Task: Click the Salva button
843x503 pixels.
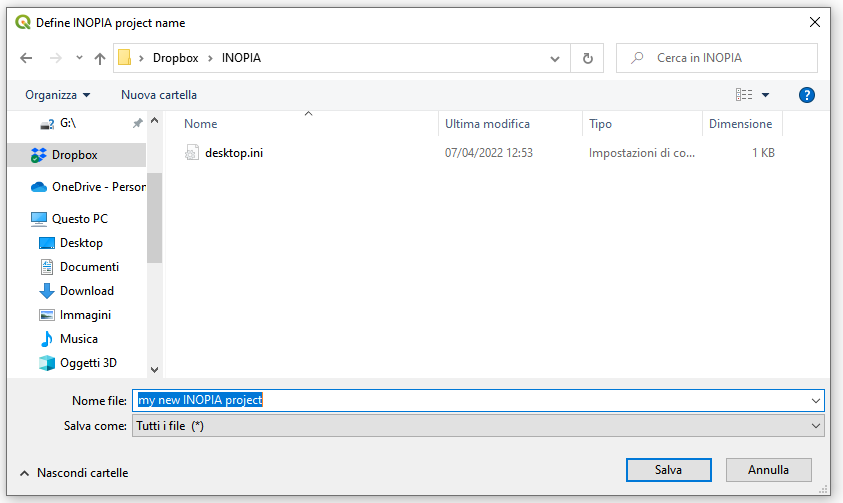Action: point(668,470)
